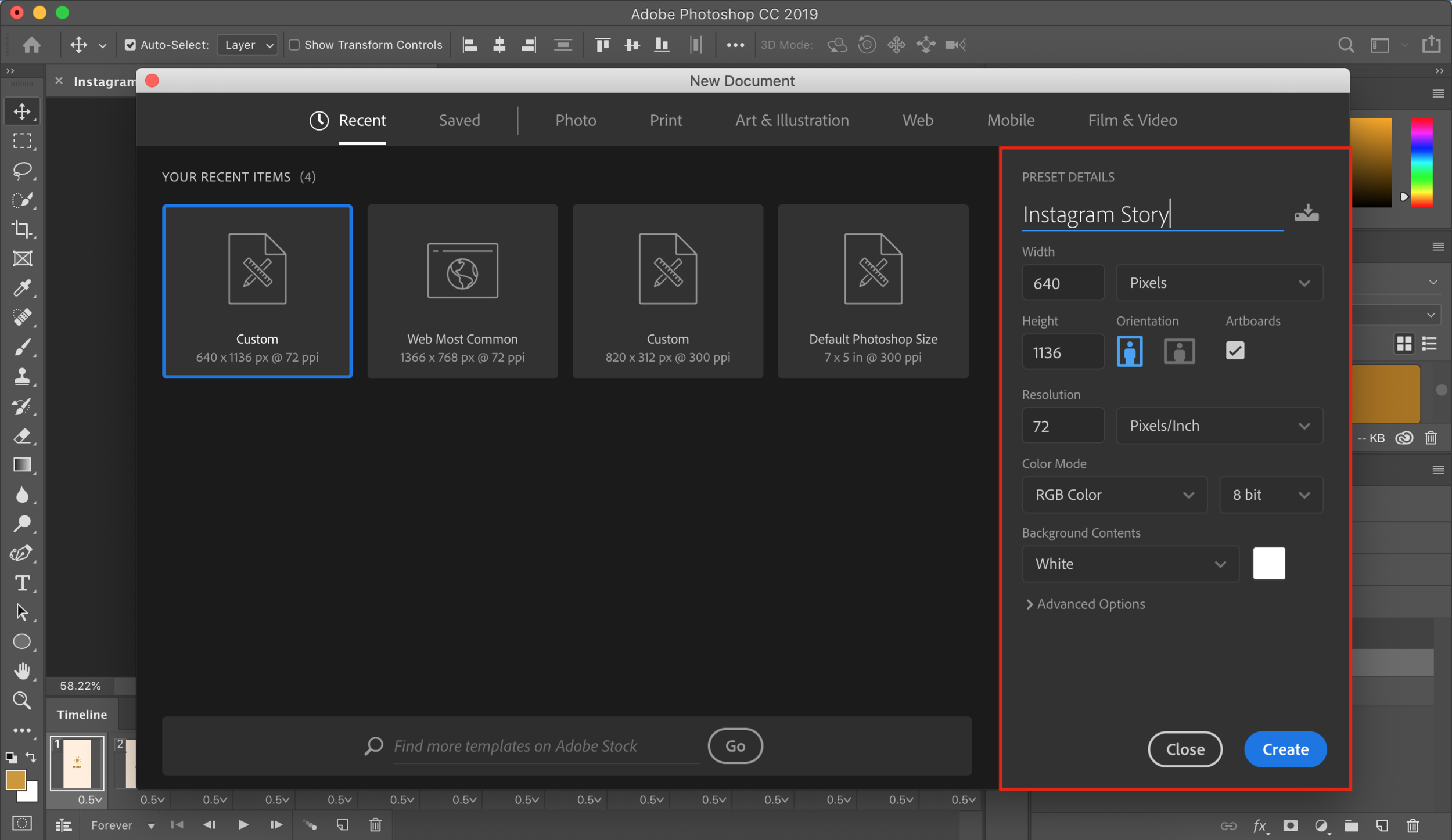This screenshot has height=840, width=1452.
Task: Open the Auto-Select Layer dropdown
Action: [x=248, y=45]
